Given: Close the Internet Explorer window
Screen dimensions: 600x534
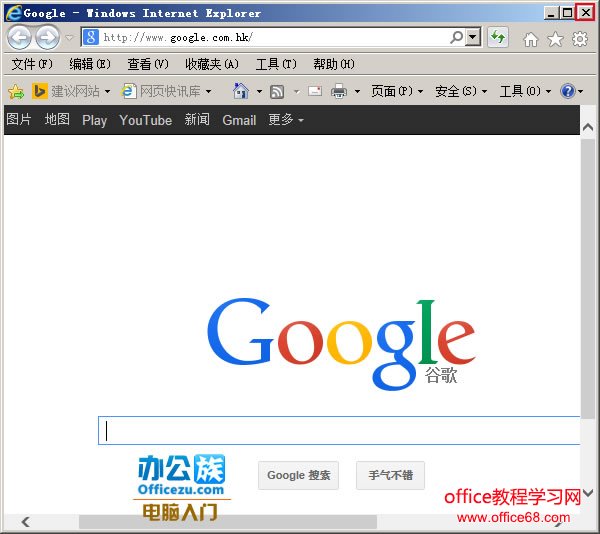Looking at the screenshot, I should (585, 13).
